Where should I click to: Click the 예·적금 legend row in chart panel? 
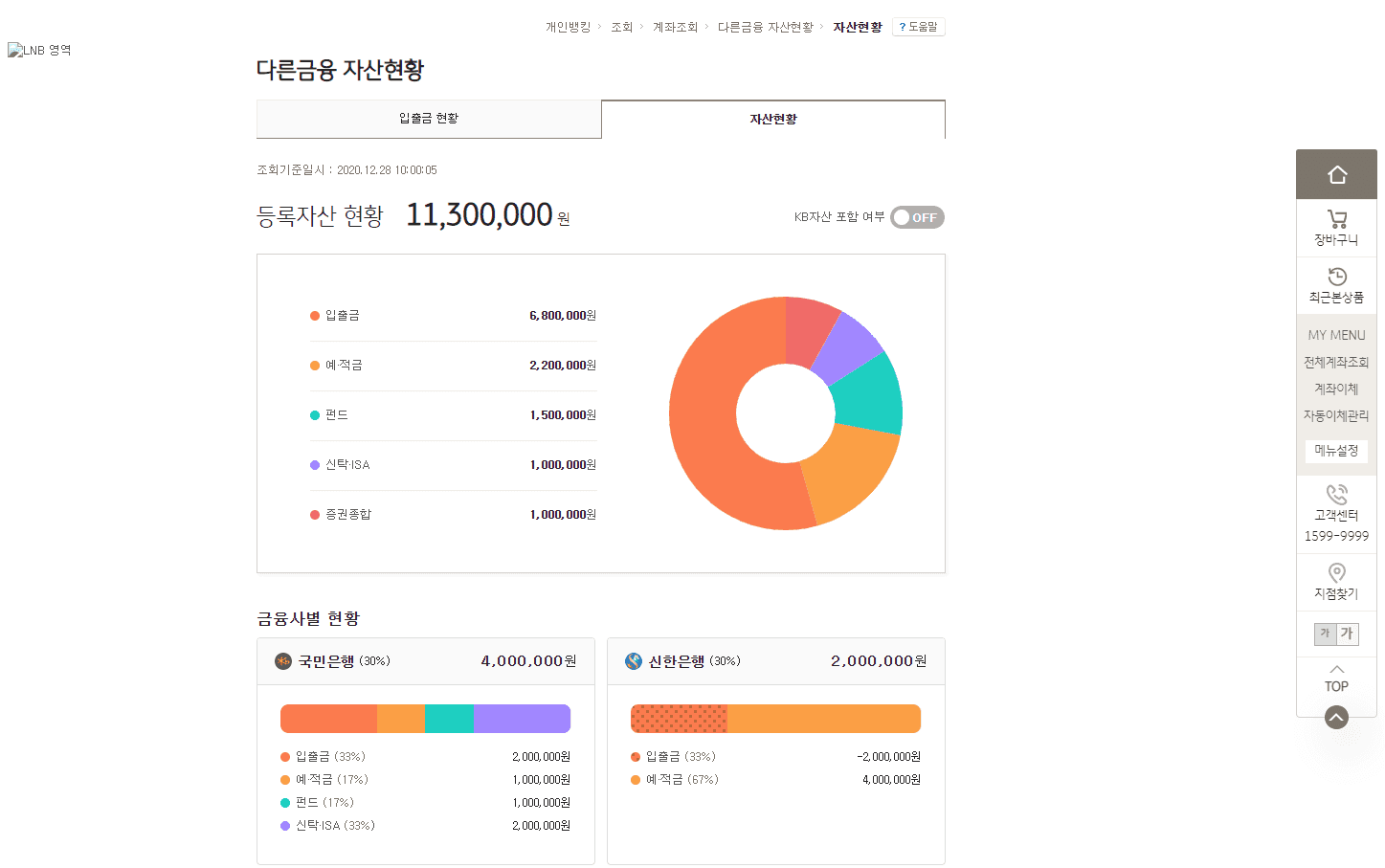click(453, 366)
